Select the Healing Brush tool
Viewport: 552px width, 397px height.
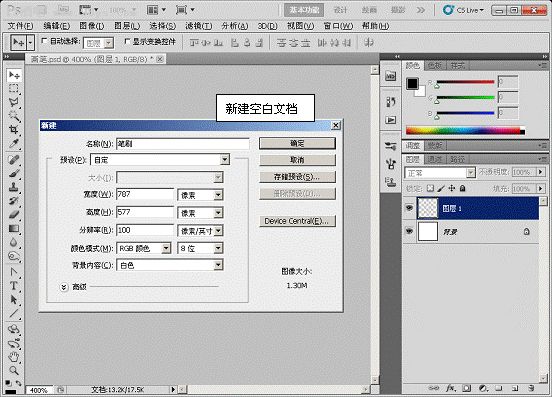click(14, 159)
